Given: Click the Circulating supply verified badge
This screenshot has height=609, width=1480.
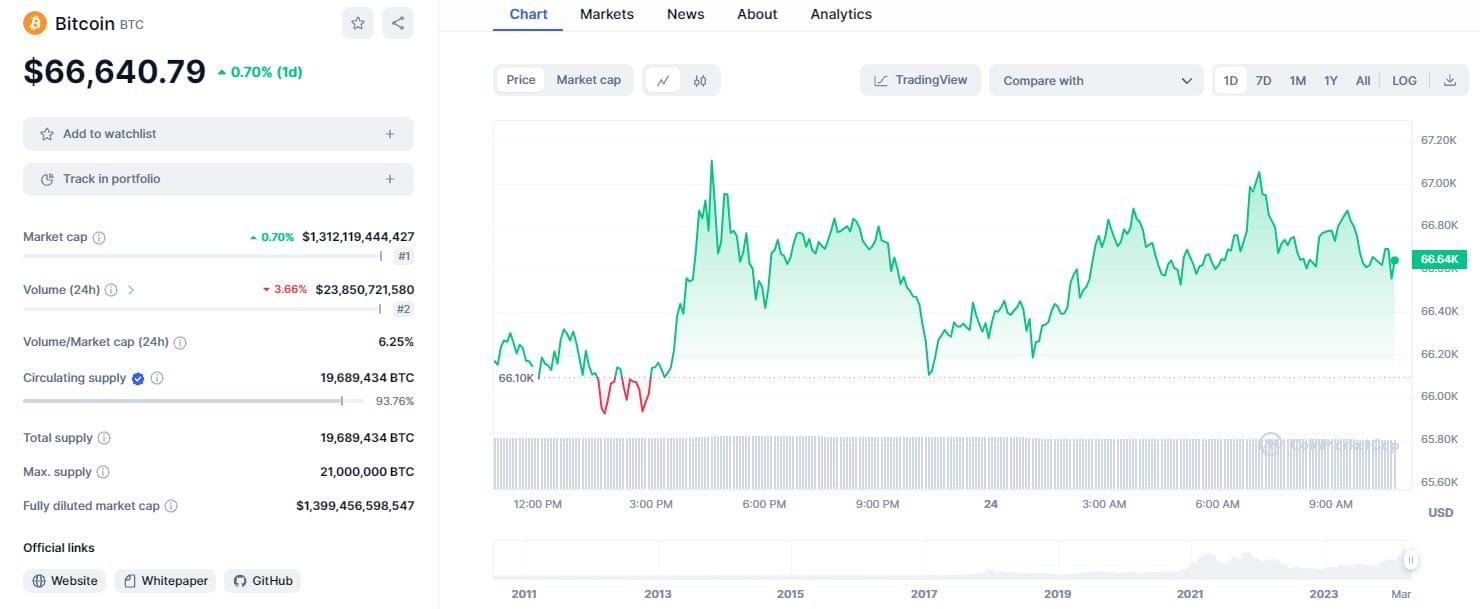Looking at the screenshot, I should (x=138, y=378).
